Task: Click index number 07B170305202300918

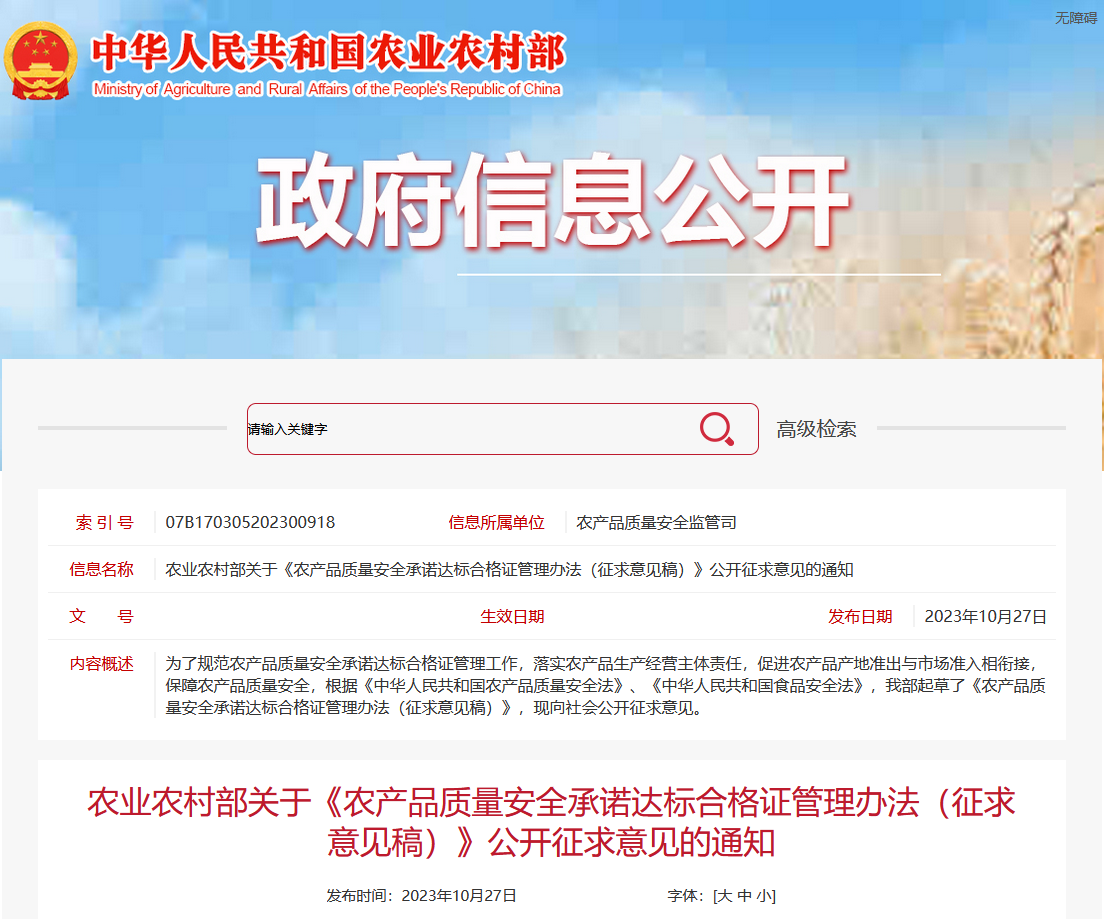Action: click(250, 523)
